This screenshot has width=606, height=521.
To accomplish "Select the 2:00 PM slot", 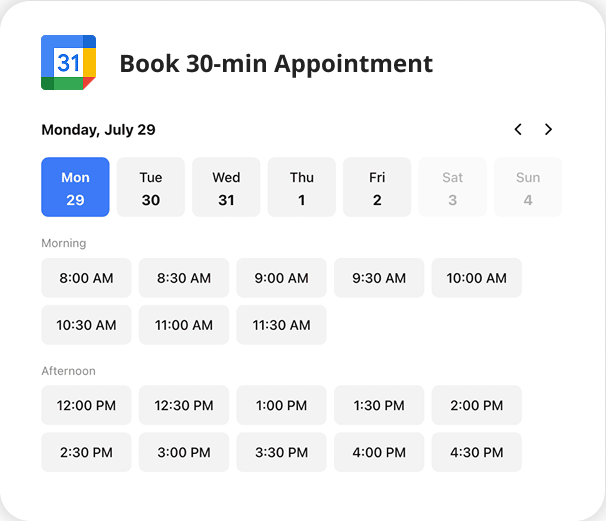I will (x=477, y=405).
